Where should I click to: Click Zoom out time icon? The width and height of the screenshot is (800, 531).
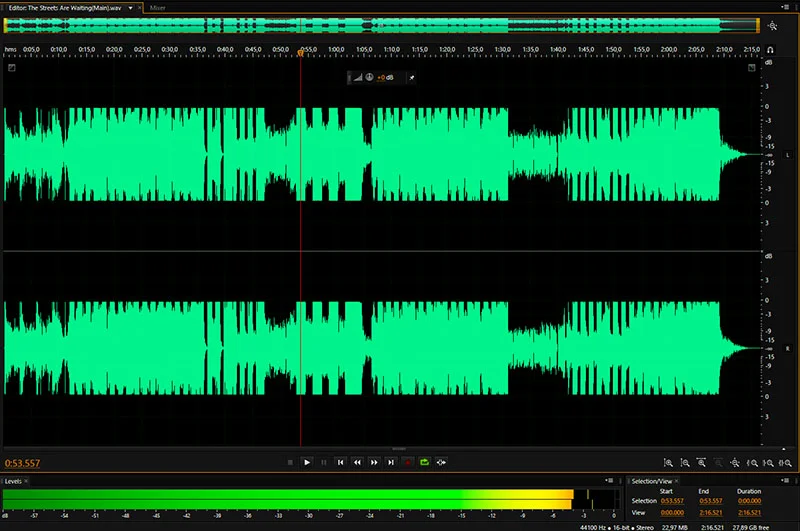718,463
